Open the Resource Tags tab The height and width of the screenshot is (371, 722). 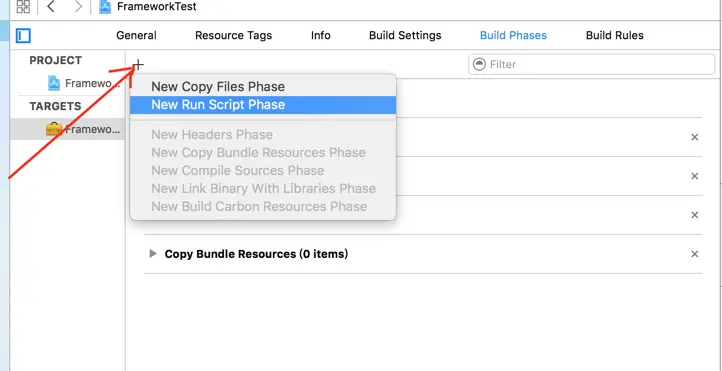click(233, 35)
